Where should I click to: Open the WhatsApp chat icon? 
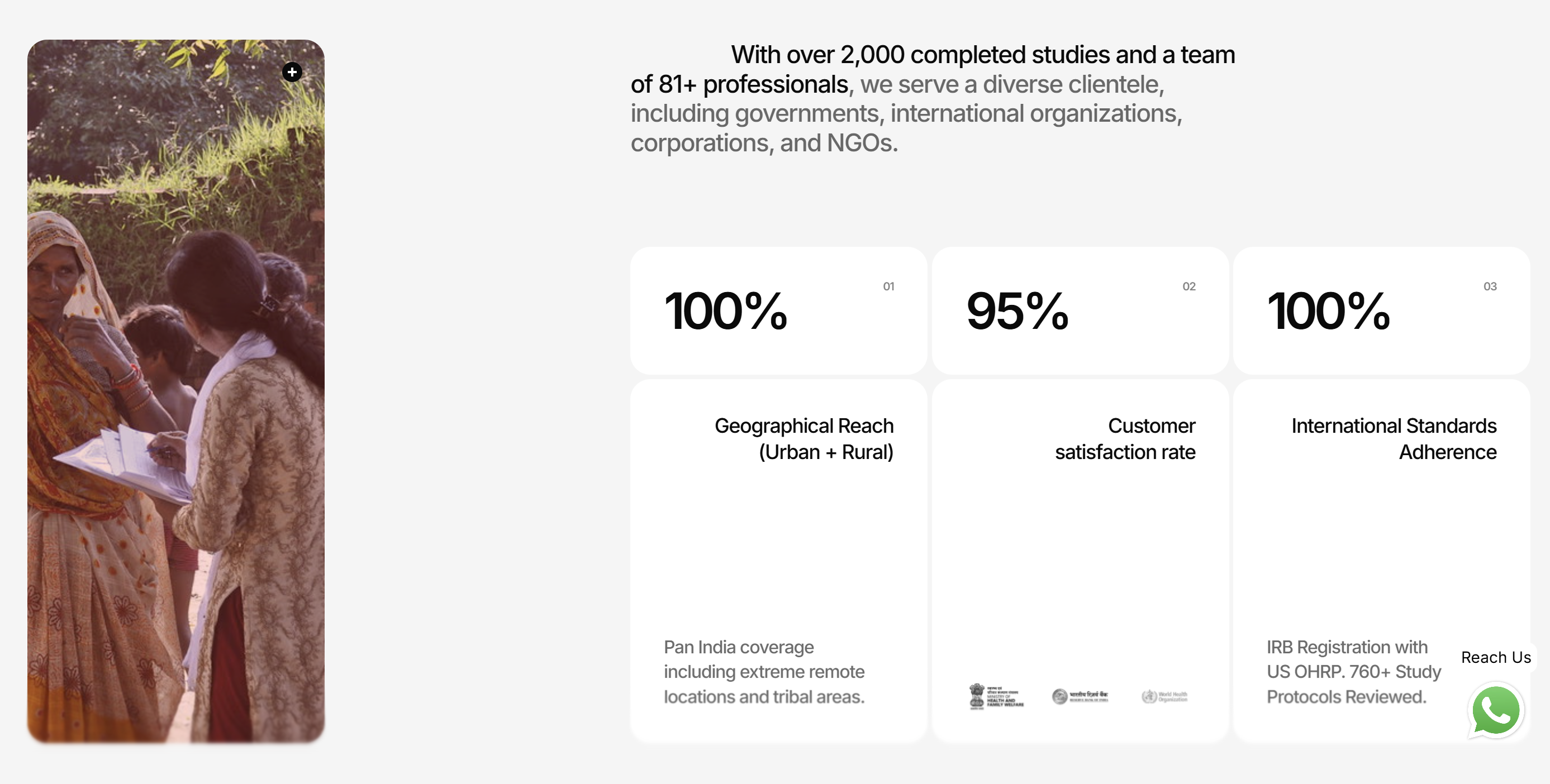[x=1496, y=711]
